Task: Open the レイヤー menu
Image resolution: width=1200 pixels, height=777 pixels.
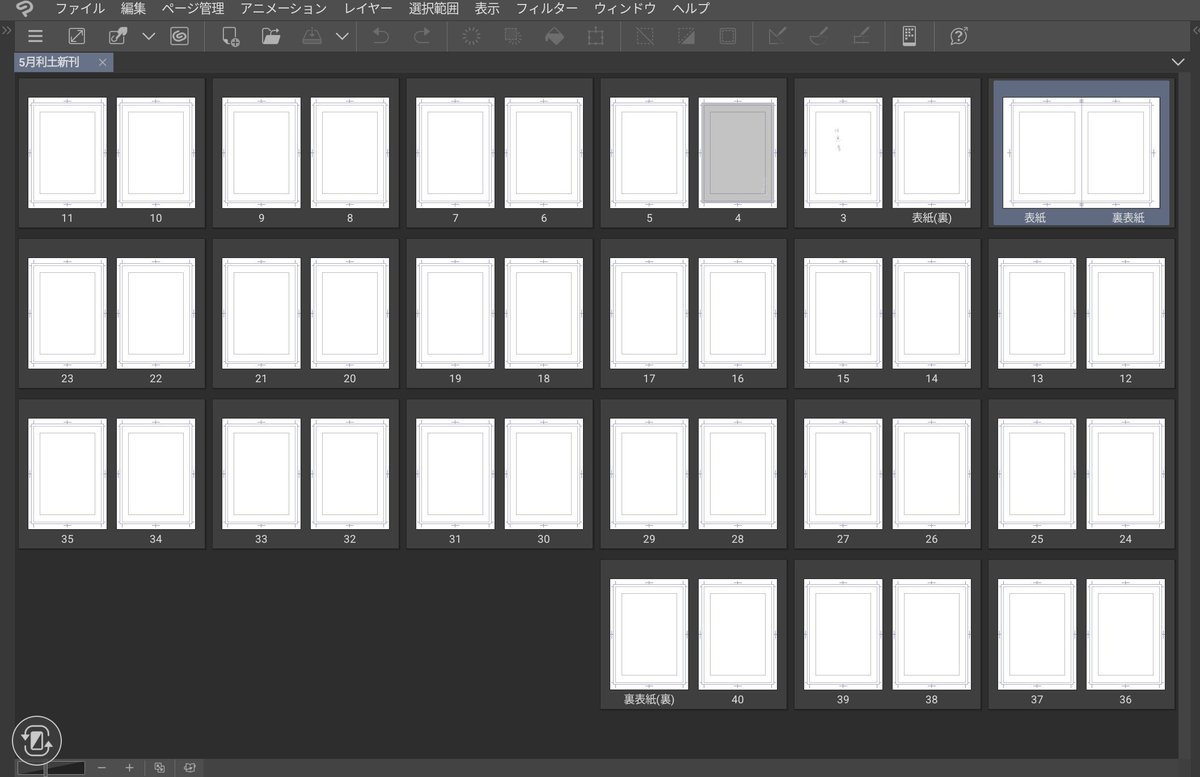Action: 368,8
